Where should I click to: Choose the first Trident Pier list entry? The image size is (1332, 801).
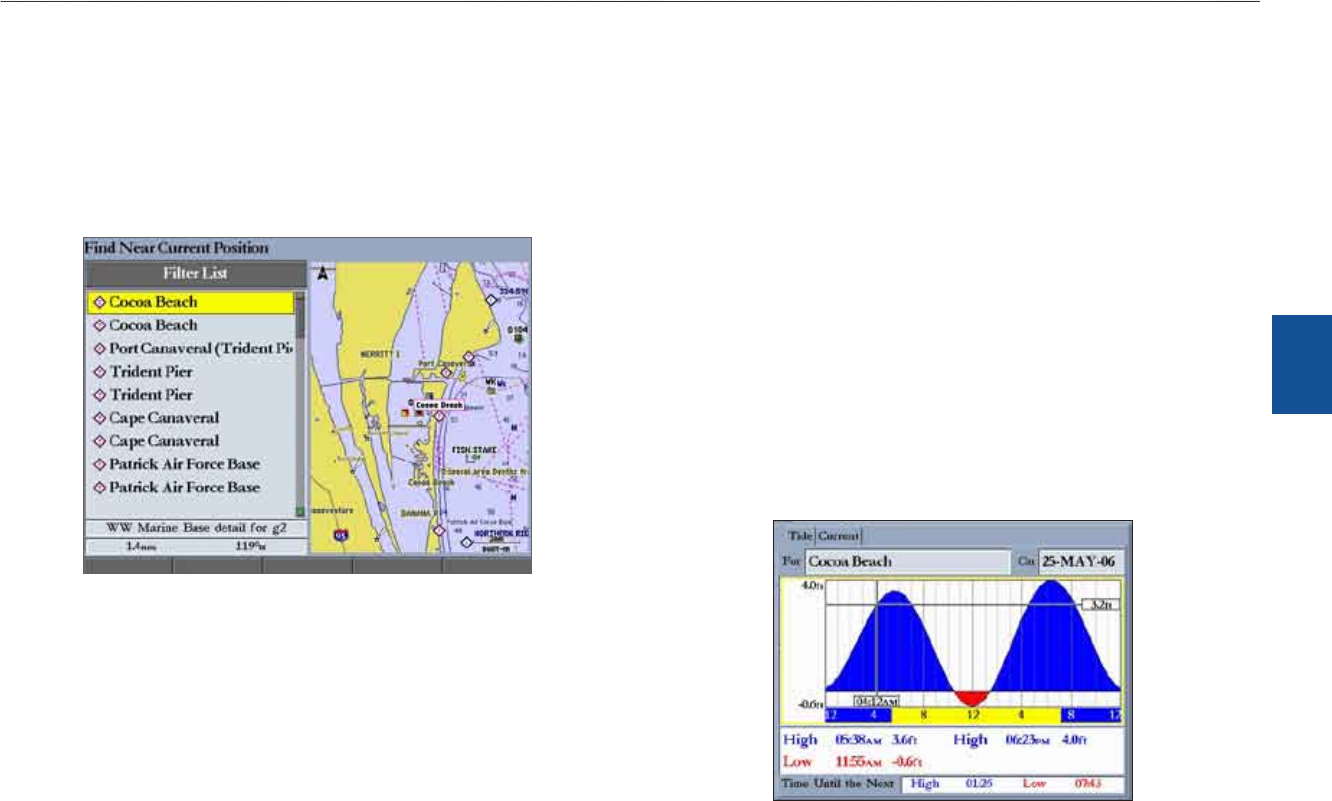point(151,372)
